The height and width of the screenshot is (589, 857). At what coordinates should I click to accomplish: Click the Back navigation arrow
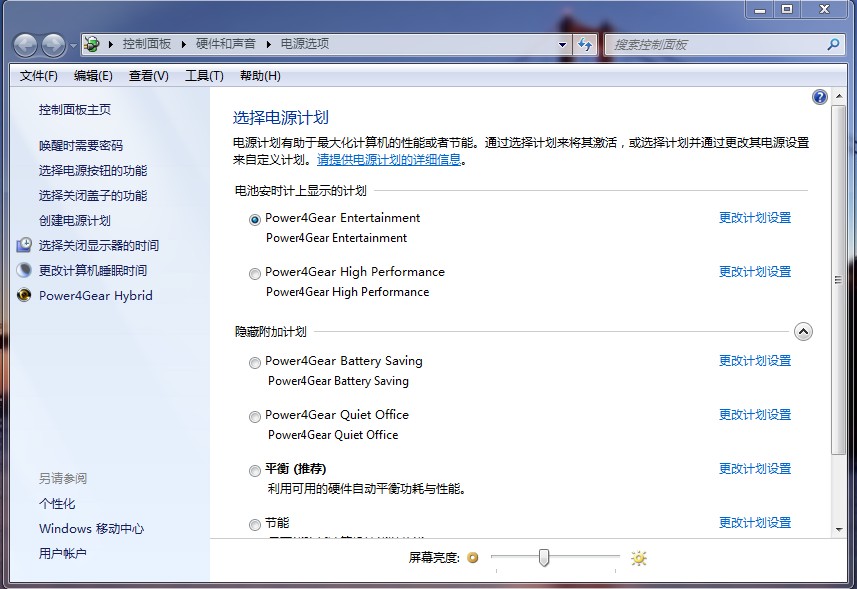pyautogui.click(x=25, y=45)
